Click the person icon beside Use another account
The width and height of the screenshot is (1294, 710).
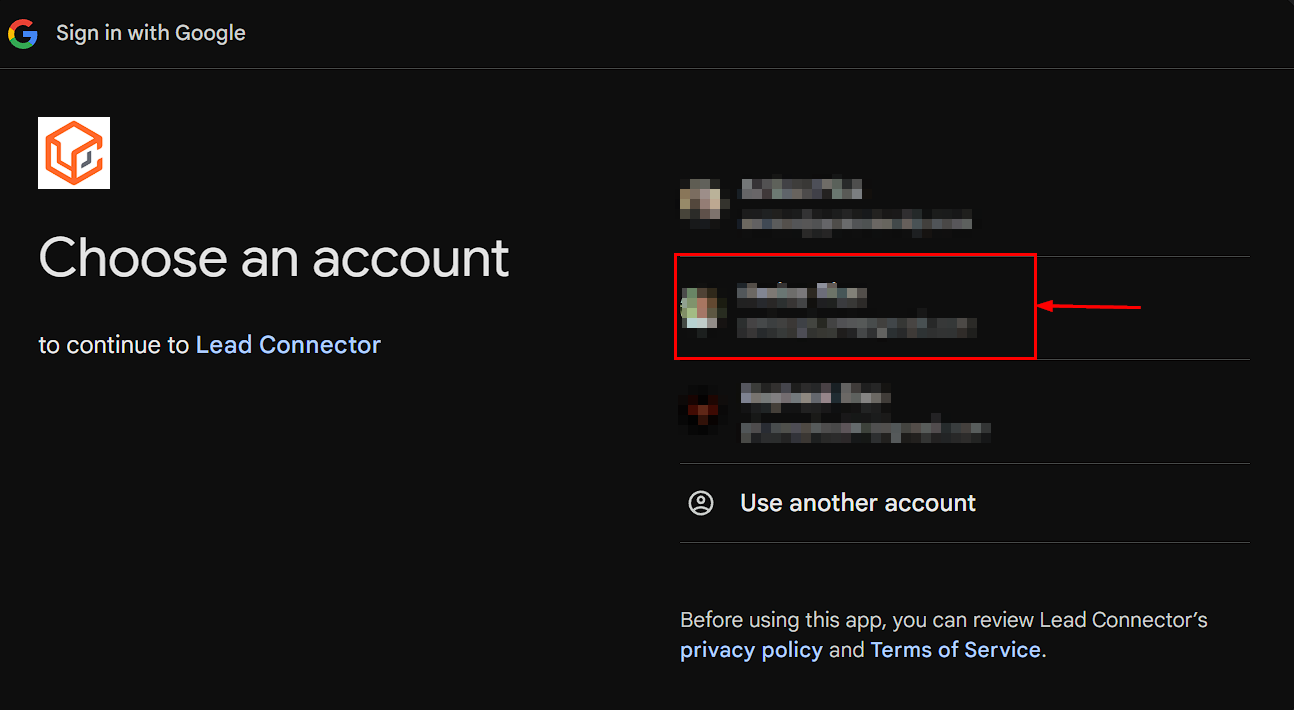click(x=701, y=503)
